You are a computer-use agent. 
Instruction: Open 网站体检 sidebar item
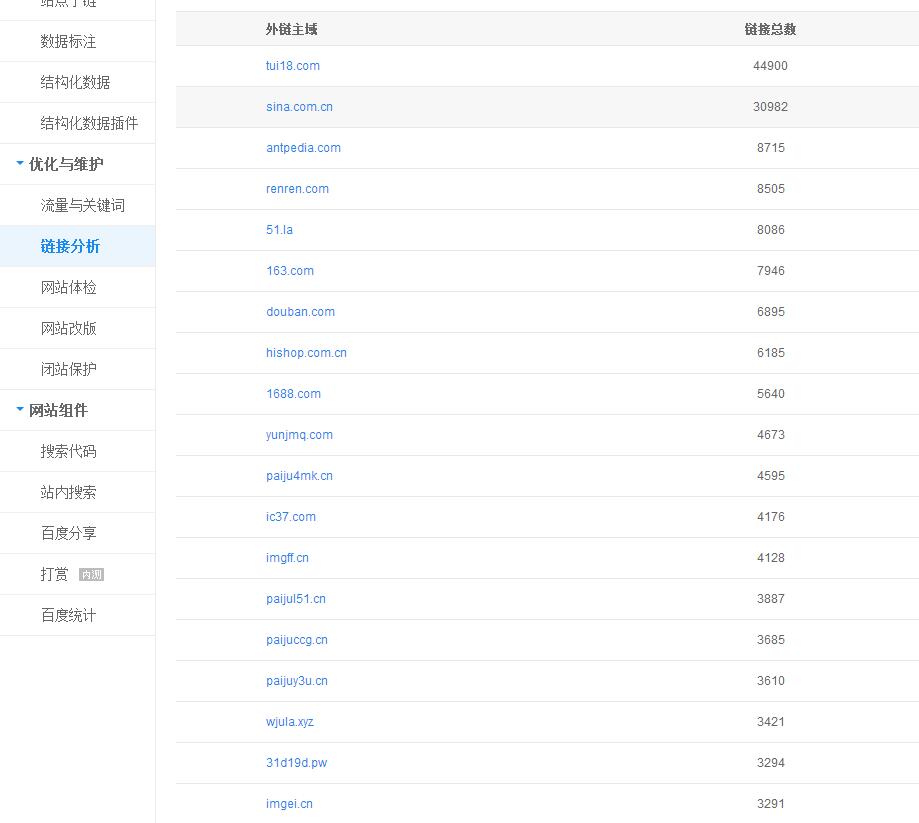pos(69,288)
